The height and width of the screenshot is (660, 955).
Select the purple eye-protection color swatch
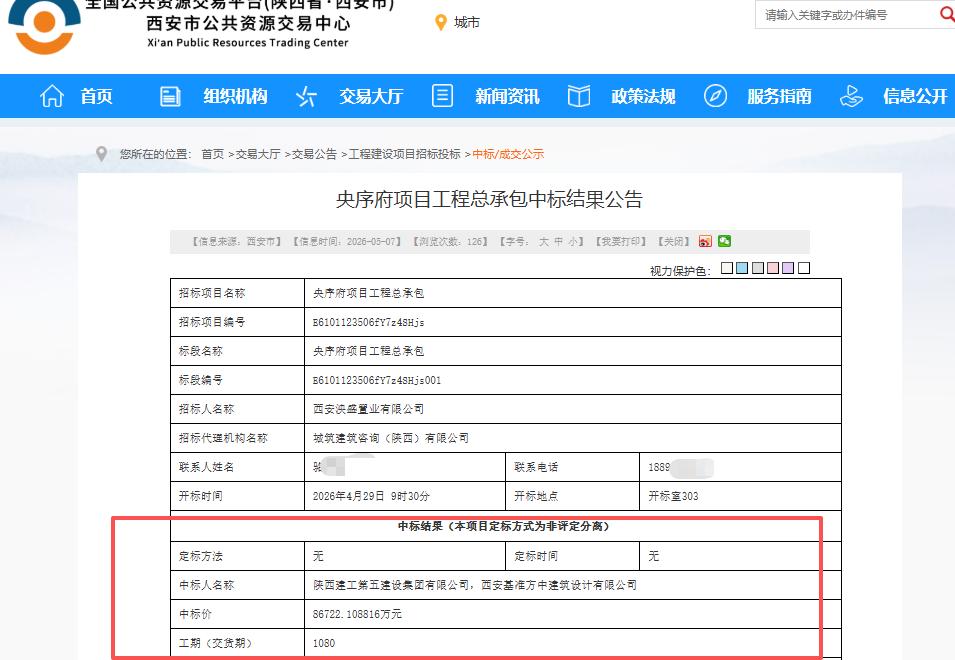click(788, 268)
